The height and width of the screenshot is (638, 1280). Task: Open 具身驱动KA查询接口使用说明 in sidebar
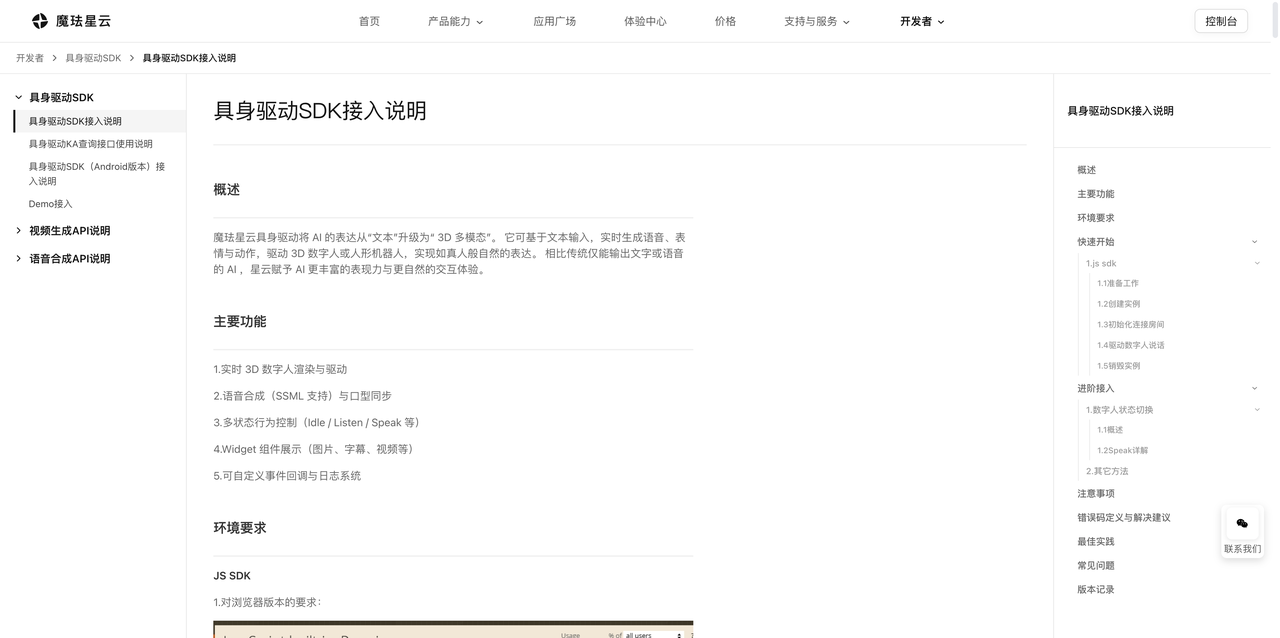91,144
